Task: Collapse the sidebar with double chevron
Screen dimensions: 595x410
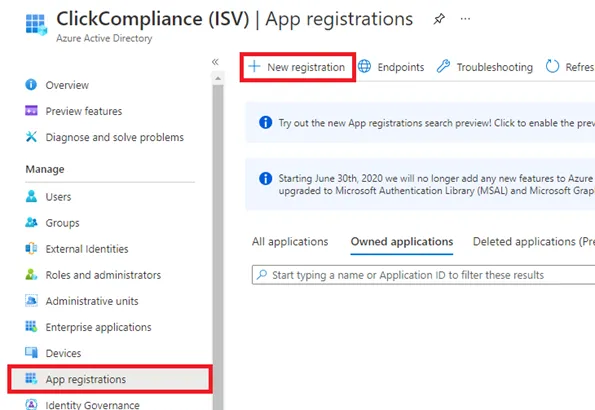Action: (215, 62)
